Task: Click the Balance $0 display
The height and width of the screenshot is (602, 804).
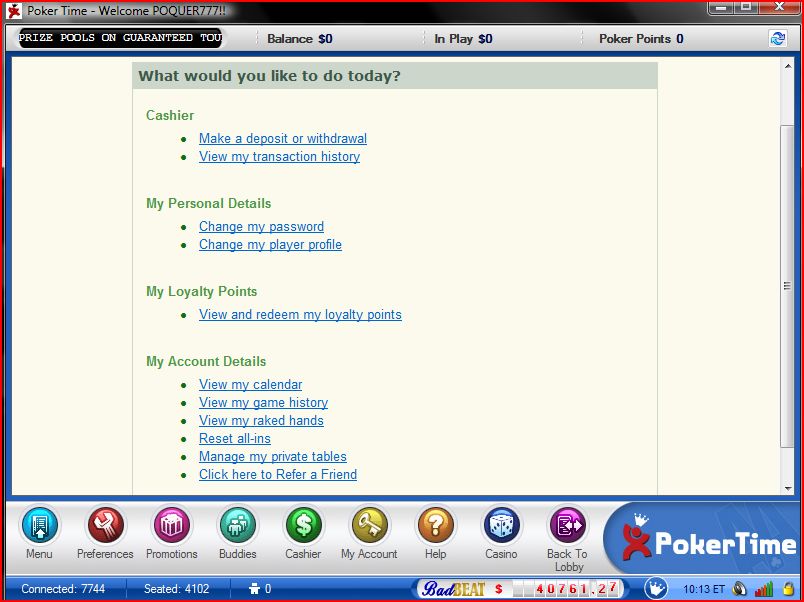Action: [300, 39]
